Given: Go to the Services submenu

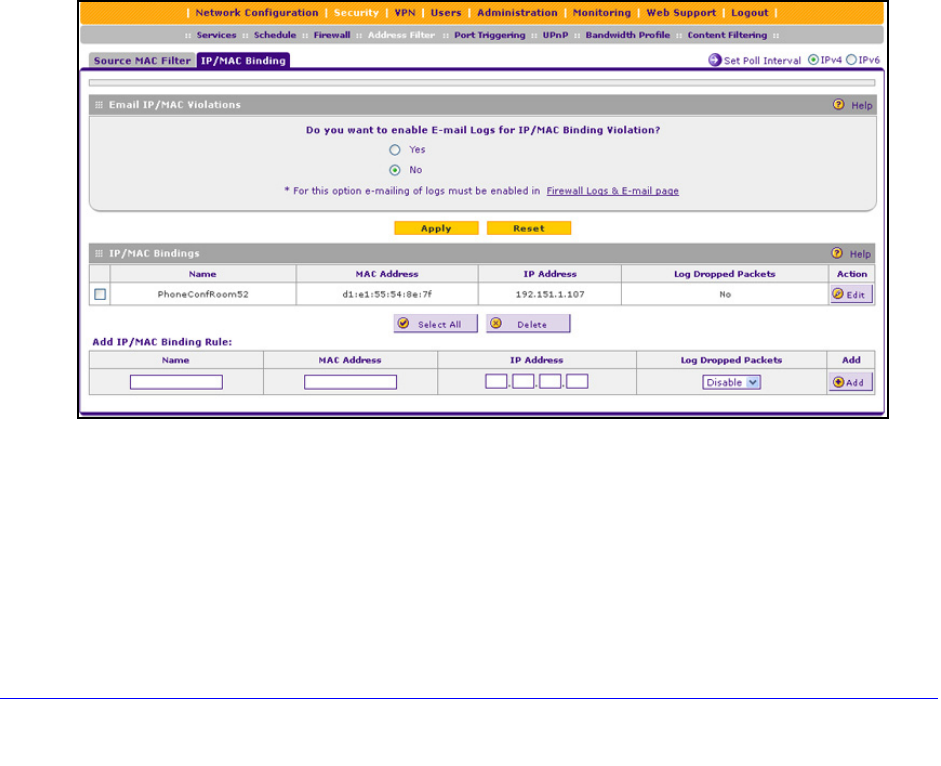Looking at the screenshot, I should [217, 35].
